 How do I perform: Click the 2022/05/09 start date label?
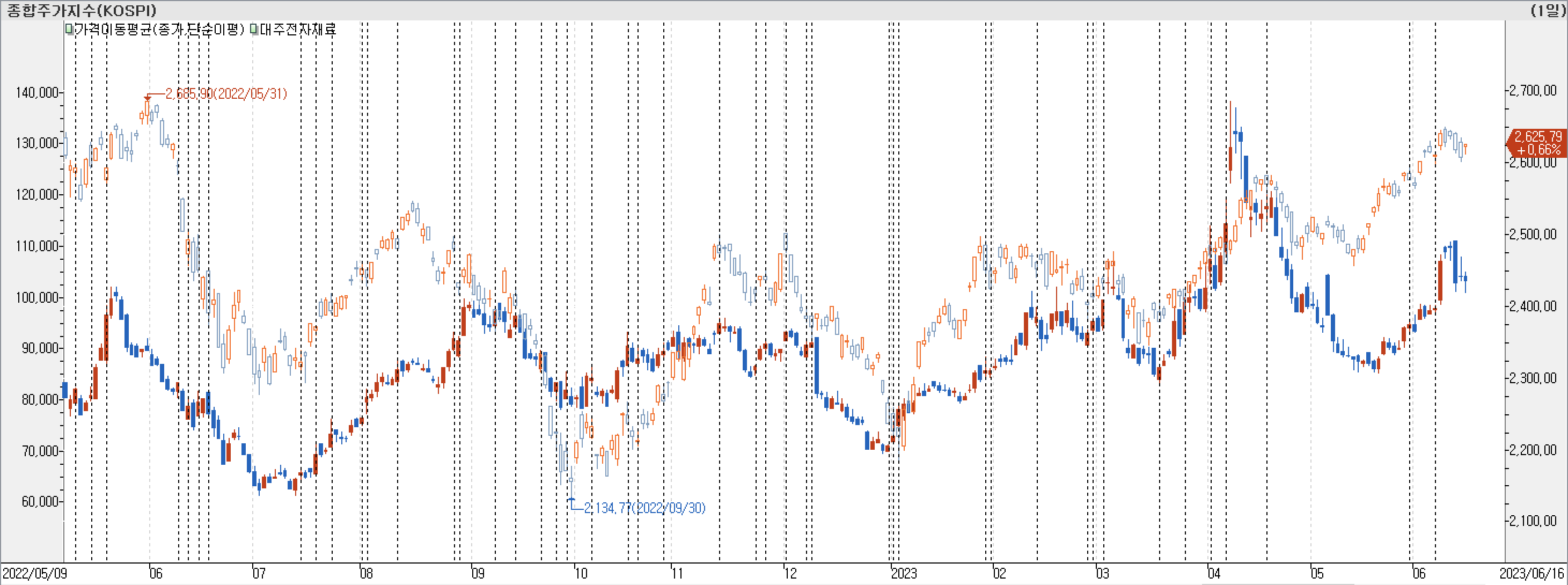pos(34,573)
